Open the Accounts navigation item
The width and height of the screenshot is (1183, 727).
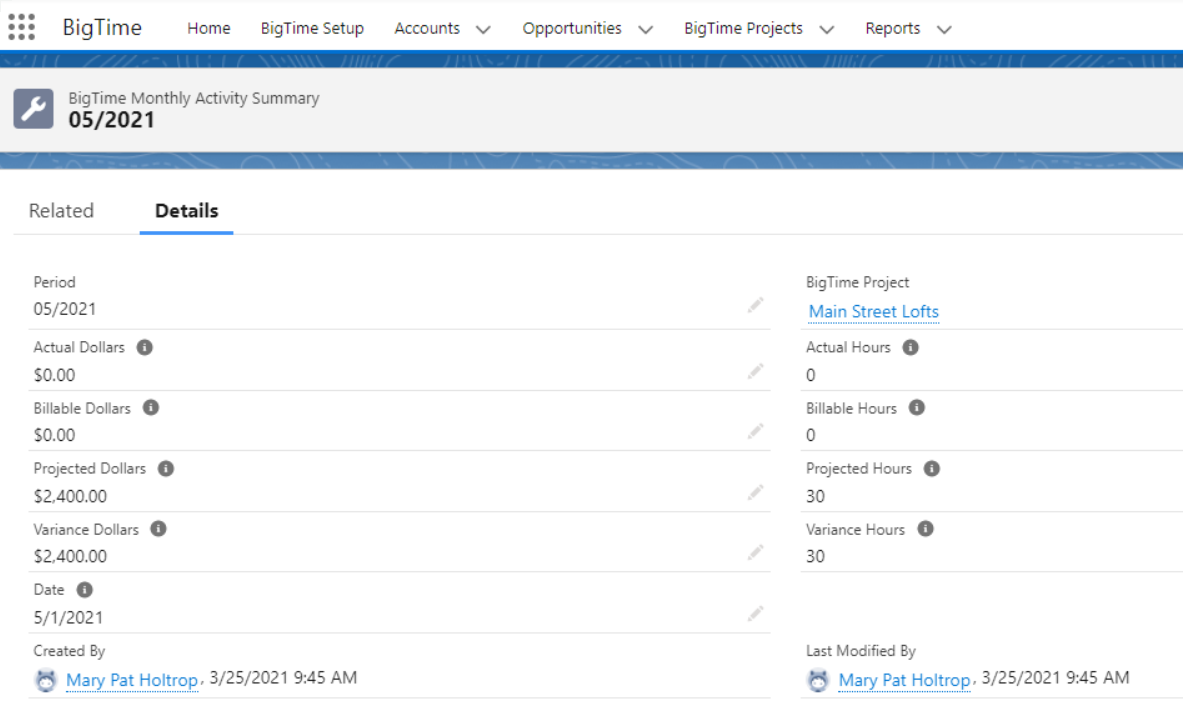pos(427,28)
